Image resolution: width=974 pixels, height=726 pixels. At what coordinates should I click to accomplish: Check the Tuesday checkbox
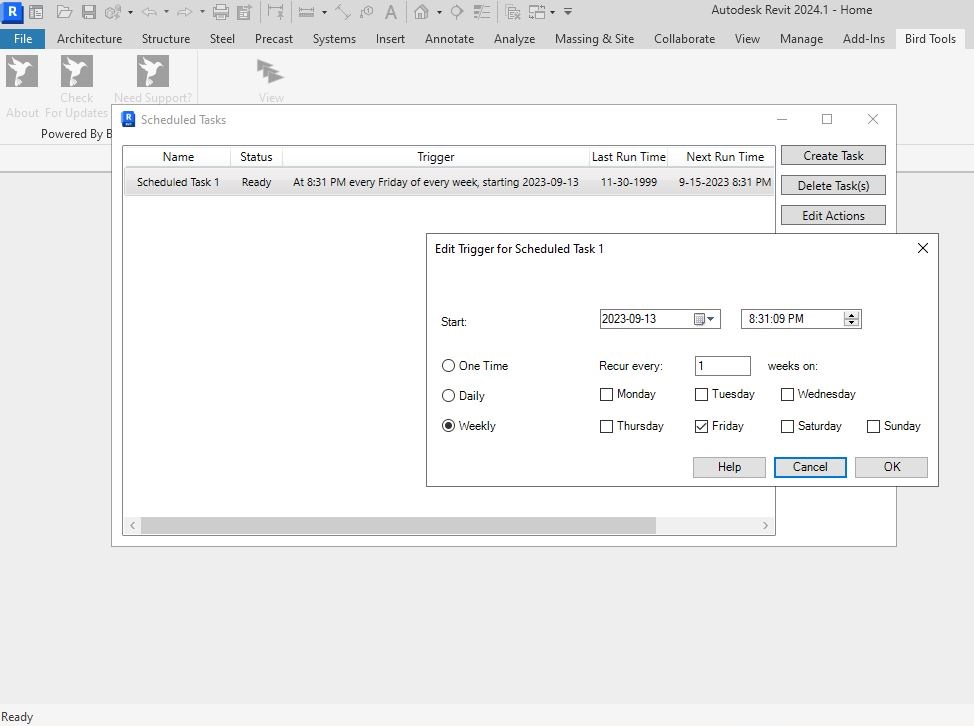tap(701, 394)
